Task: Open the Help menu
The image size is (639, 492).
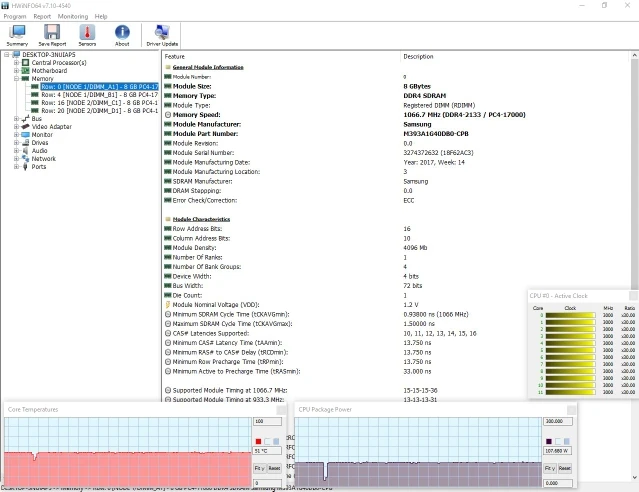Action: click(x=101, y=16)
